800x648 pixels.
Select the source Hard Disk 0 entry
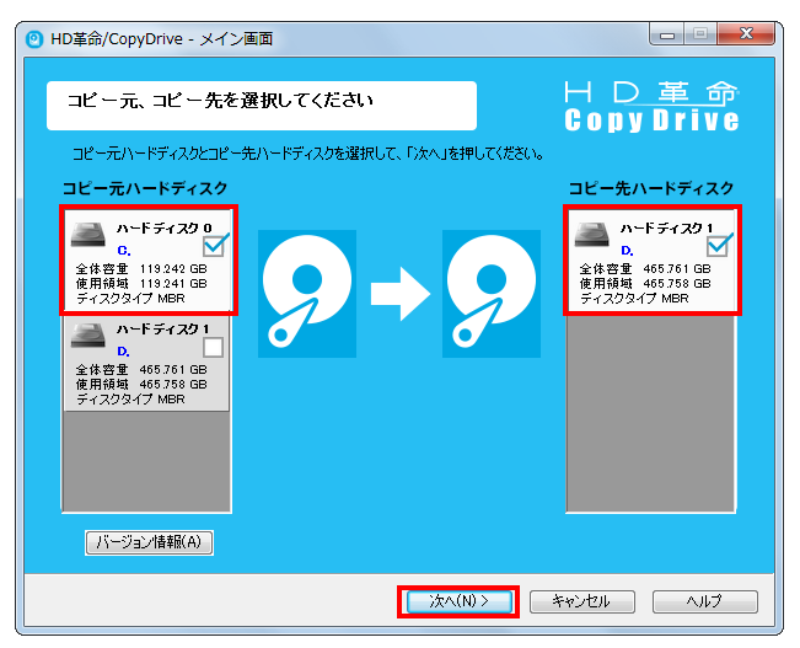pos(148,260)
